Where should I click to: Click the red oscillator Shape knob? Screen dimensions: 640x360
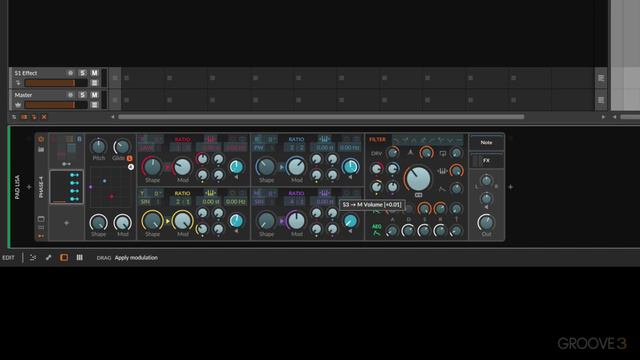(x=152, y=167)
